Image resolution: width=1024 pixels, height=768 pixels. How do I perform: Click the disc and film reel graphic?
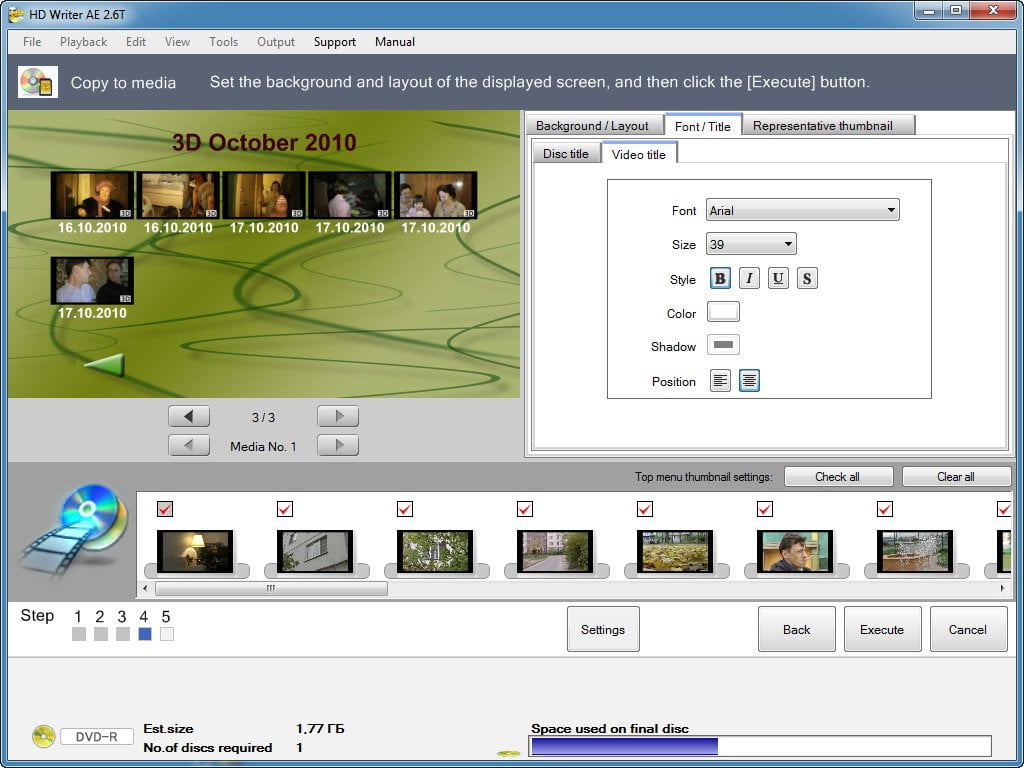[72, 530]
